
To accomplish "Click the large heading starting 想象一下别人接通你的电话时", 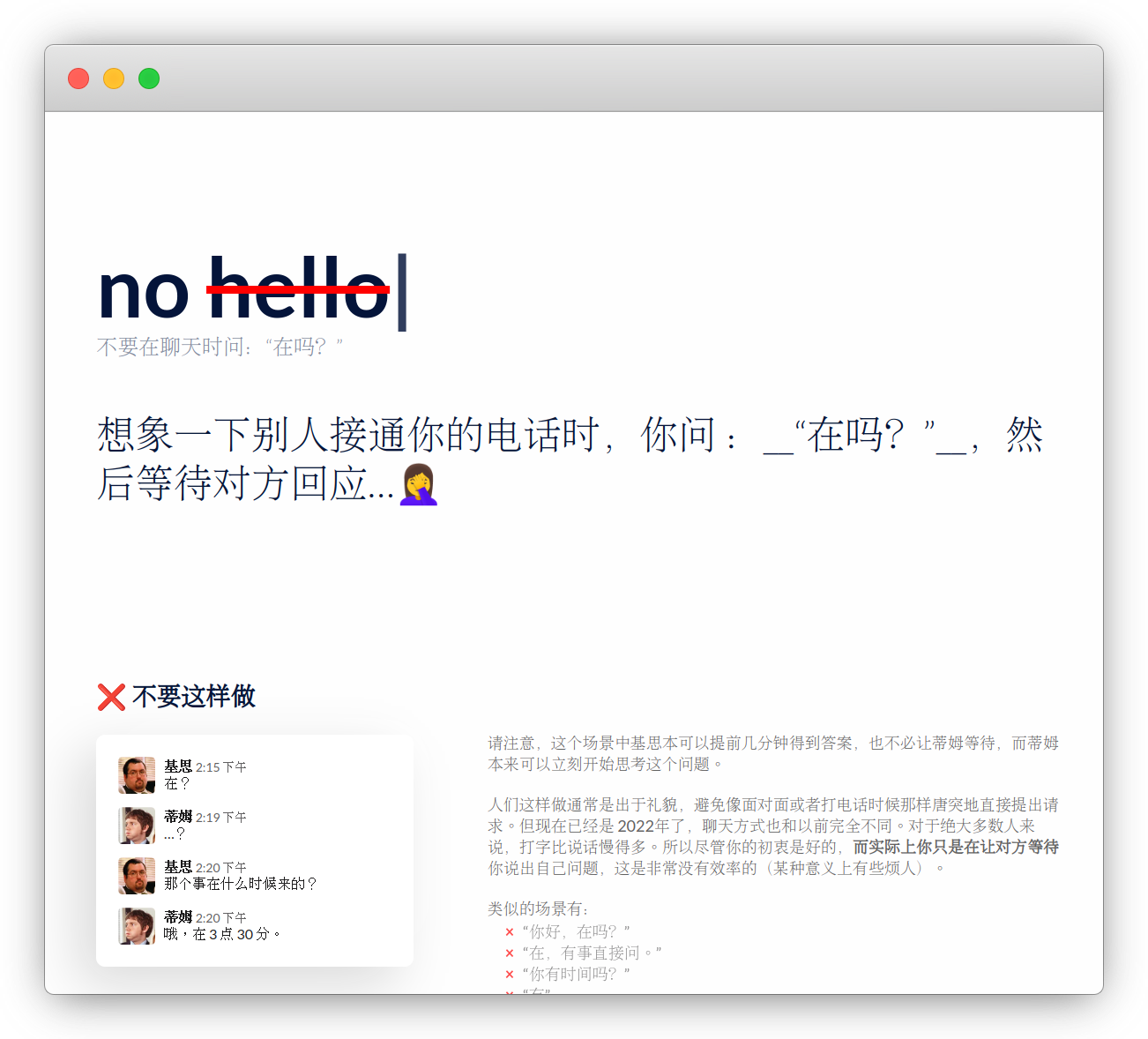I will click(x=570, y=460).
